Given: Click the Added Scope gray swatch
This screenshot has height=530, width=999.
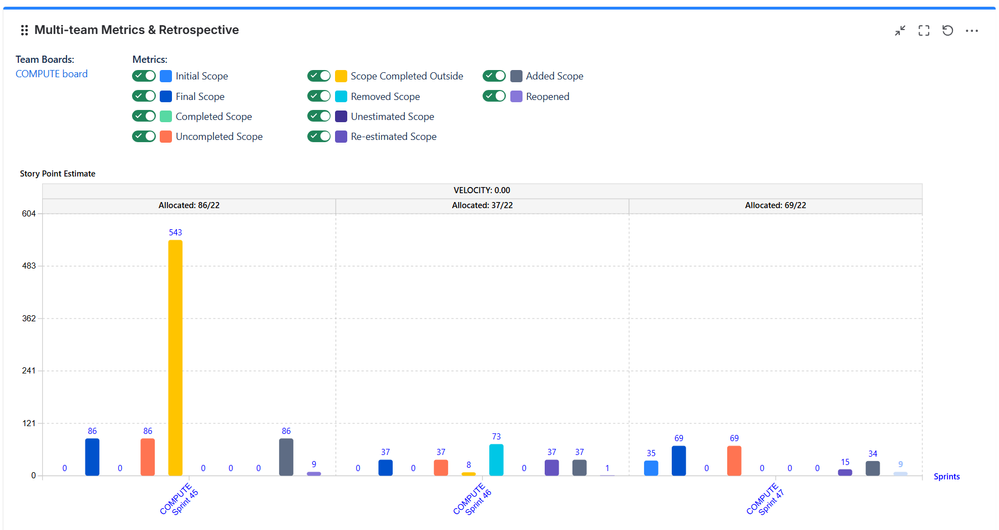Looking at the screenshot, I should pos(516,76).
